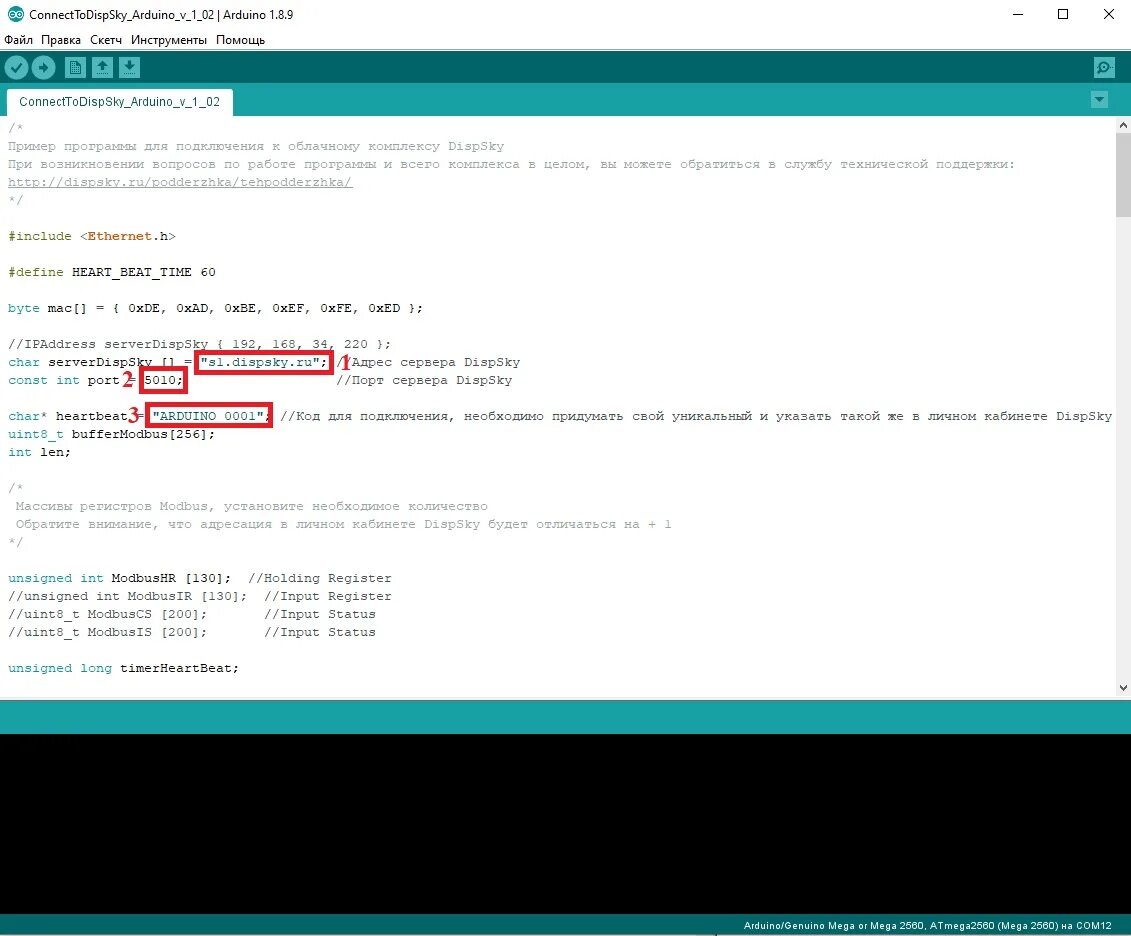1131x936 pixels.
Task: Click the unsigned long timerHeartBeat line
Action: (x=123, y=668)
